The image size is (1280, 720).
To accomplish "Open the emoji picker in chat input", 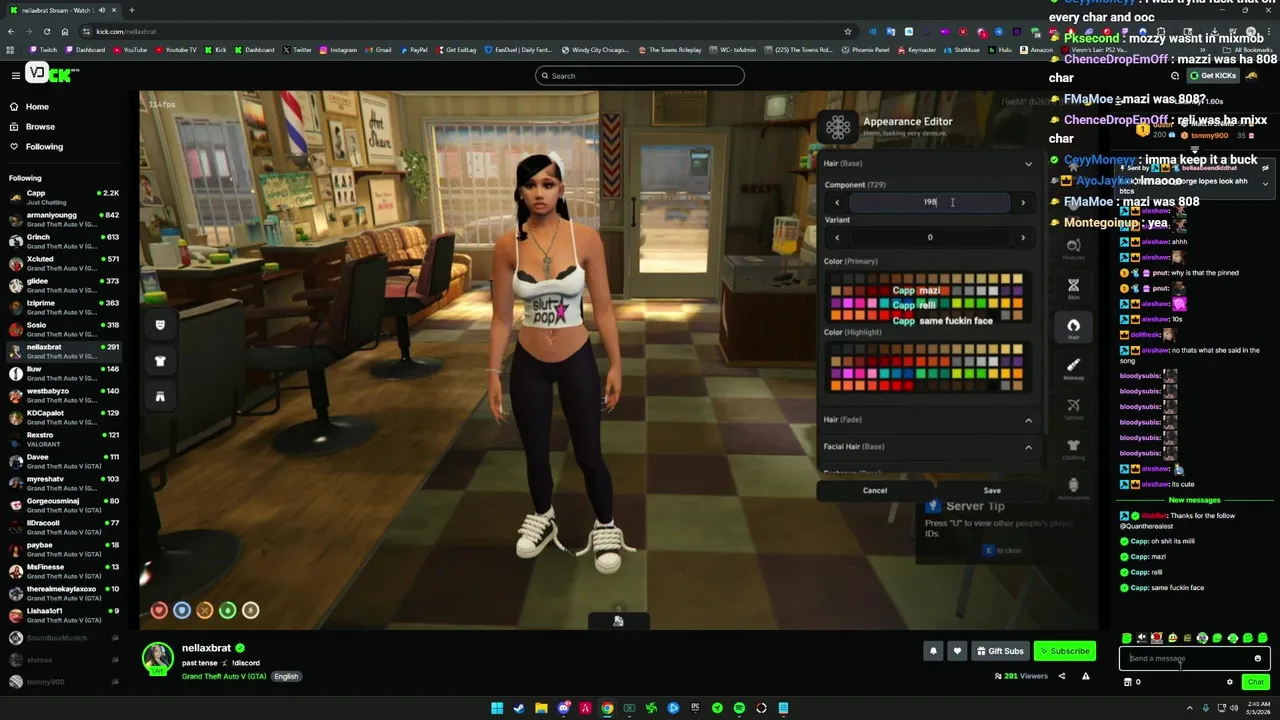I will pyautogui.click(x=1258, y=658).
